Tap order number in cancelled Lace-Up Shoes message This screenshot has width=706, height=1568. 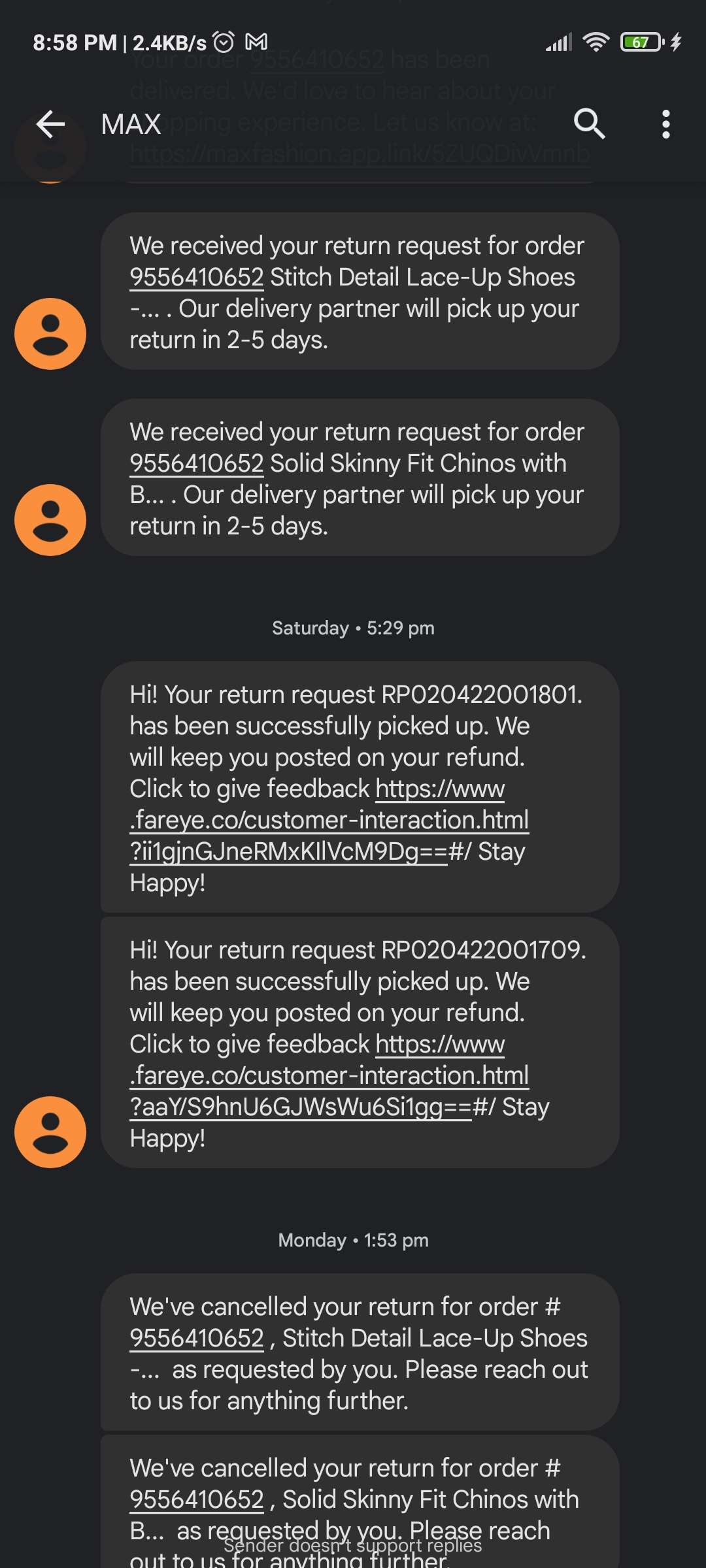196,1339
